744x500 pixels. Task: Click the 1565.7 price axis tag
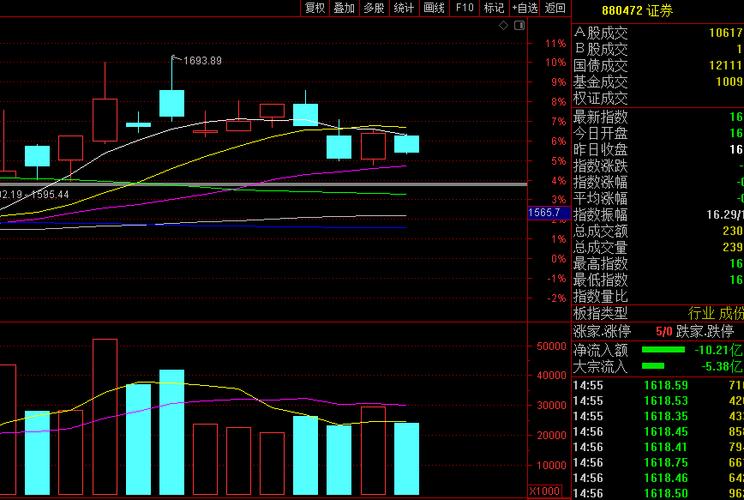coord(543,213)
